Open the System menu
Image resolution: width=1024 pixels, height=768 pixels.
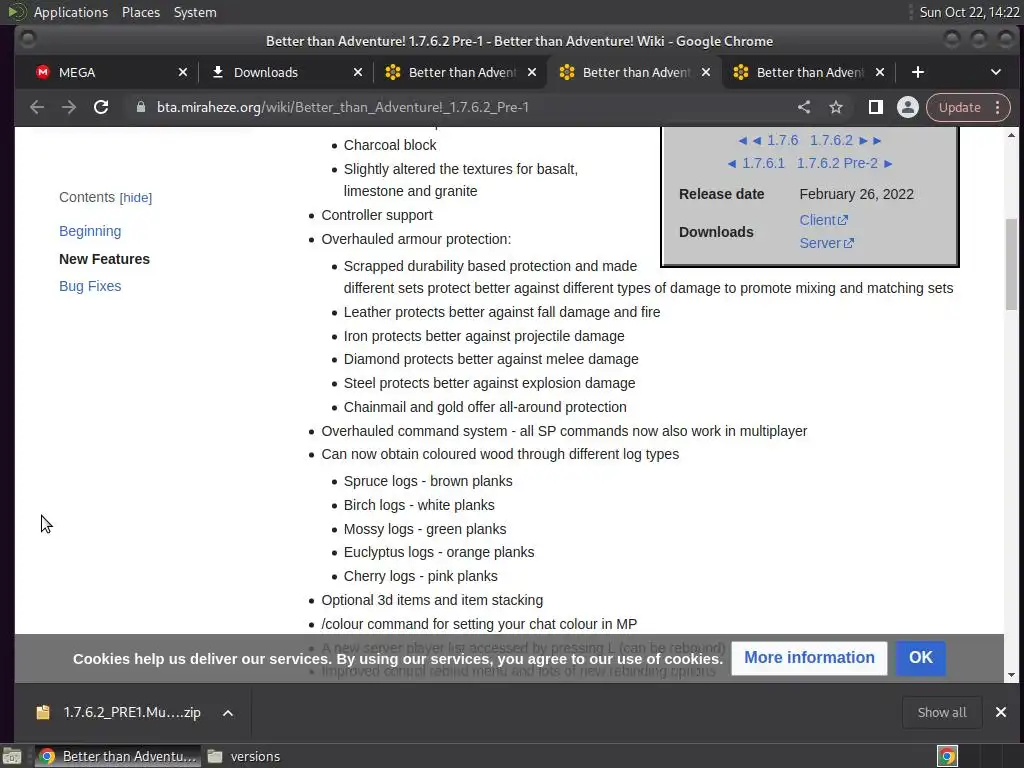(x=195, y=12)
